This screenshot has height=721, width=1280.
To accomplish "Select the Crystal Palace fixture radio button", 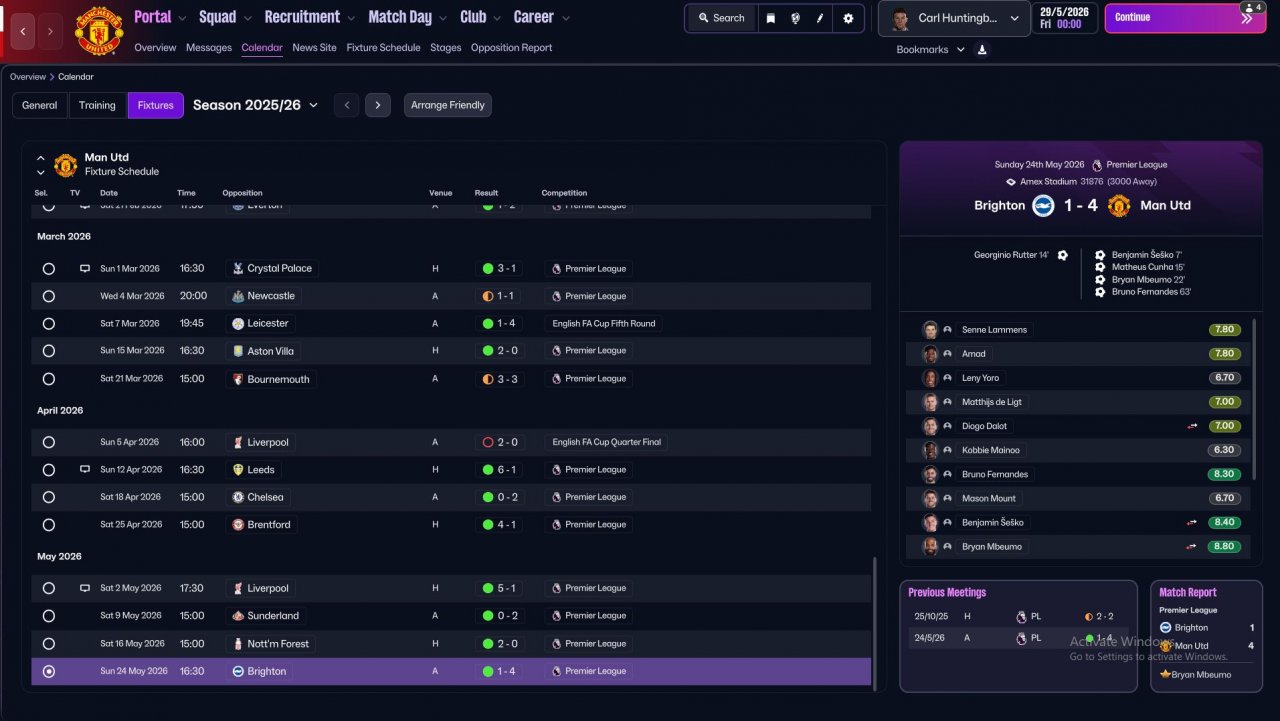I will click(x=49, y=269).
